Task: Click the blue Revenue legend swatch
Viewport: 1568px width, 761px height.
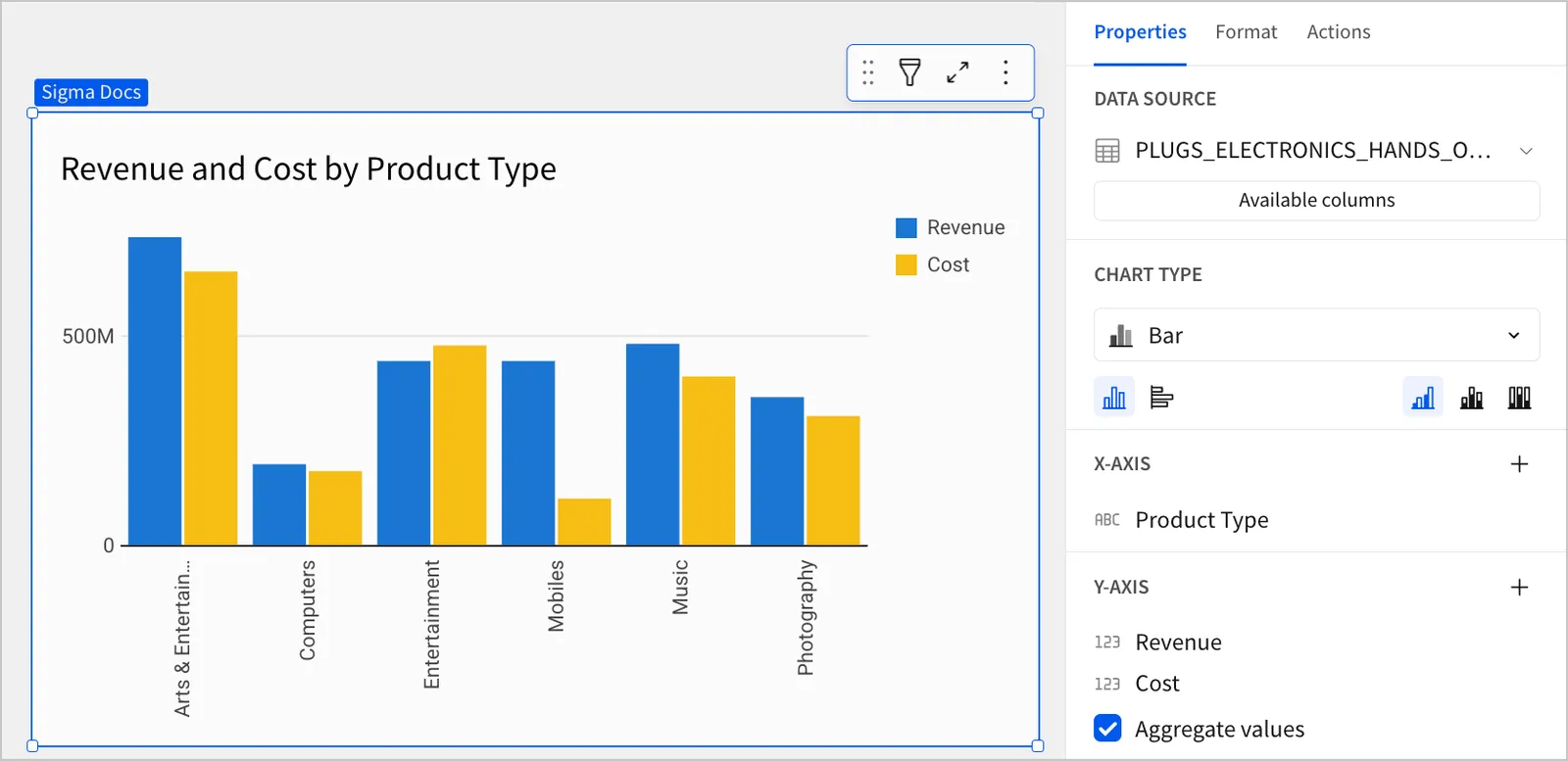Action: pos(906,228)
